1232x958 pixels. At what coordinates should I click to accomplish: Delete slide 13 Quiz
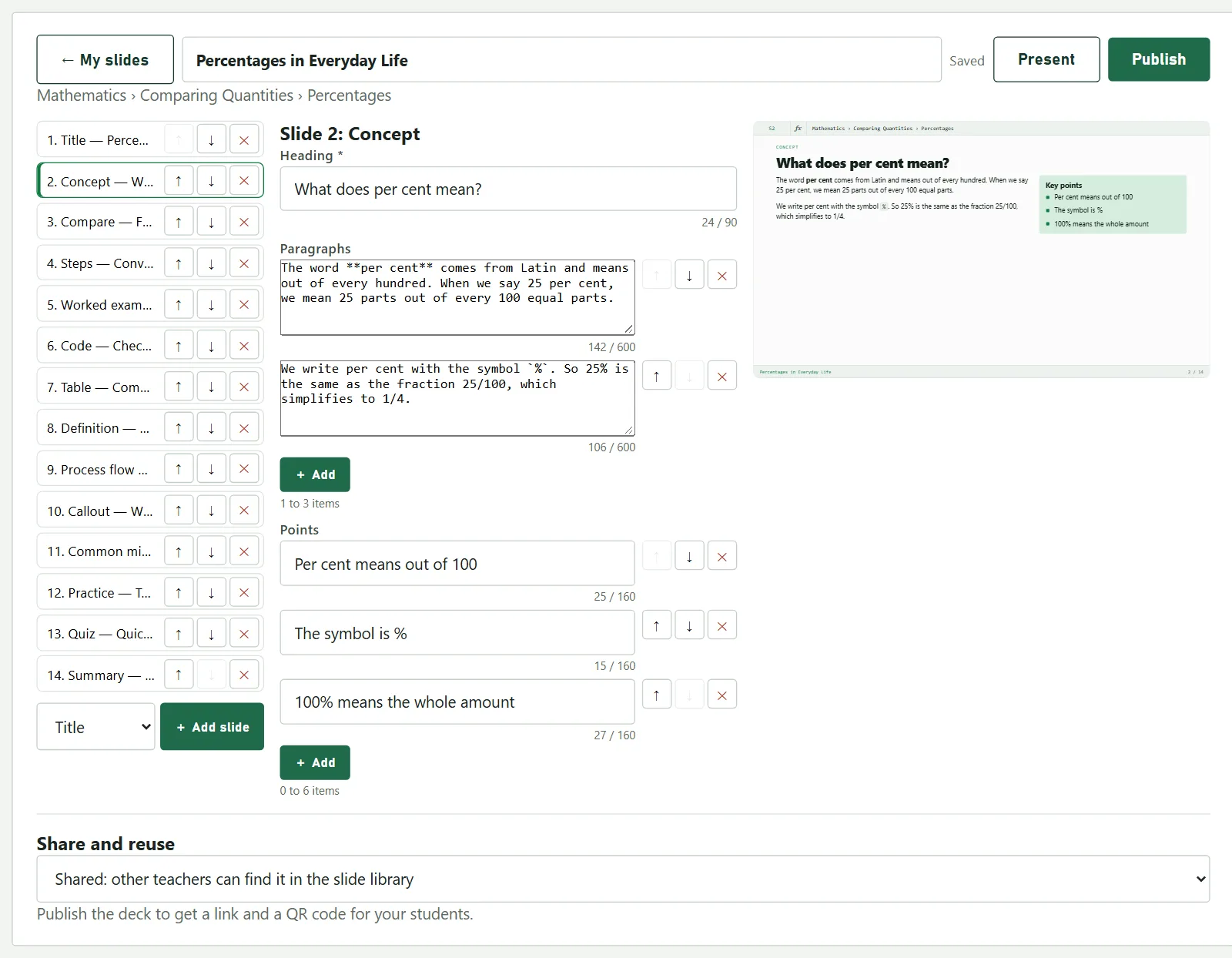pyautogui.click(x=244, y=634)
